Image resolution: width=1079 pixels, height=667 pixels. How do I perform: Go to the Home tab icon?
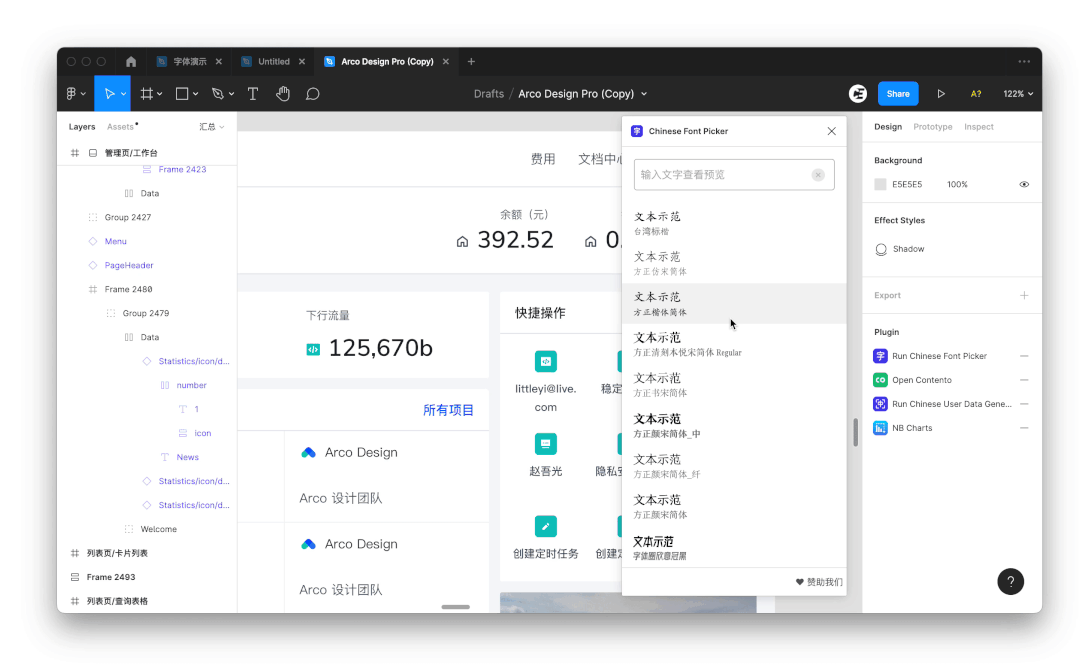(131, 61)
